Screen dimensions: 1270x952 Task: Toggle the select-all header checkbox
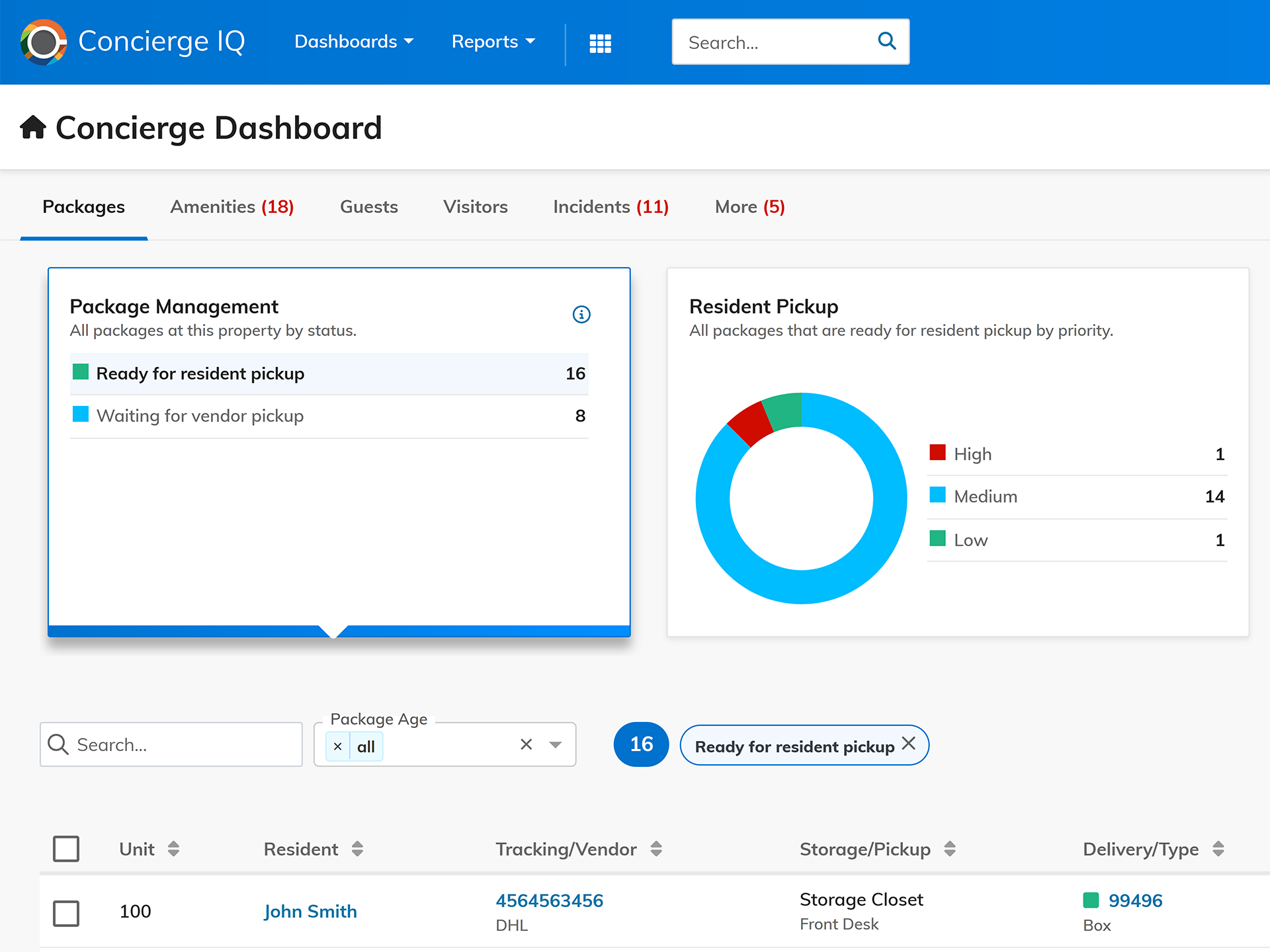(66, 849)
